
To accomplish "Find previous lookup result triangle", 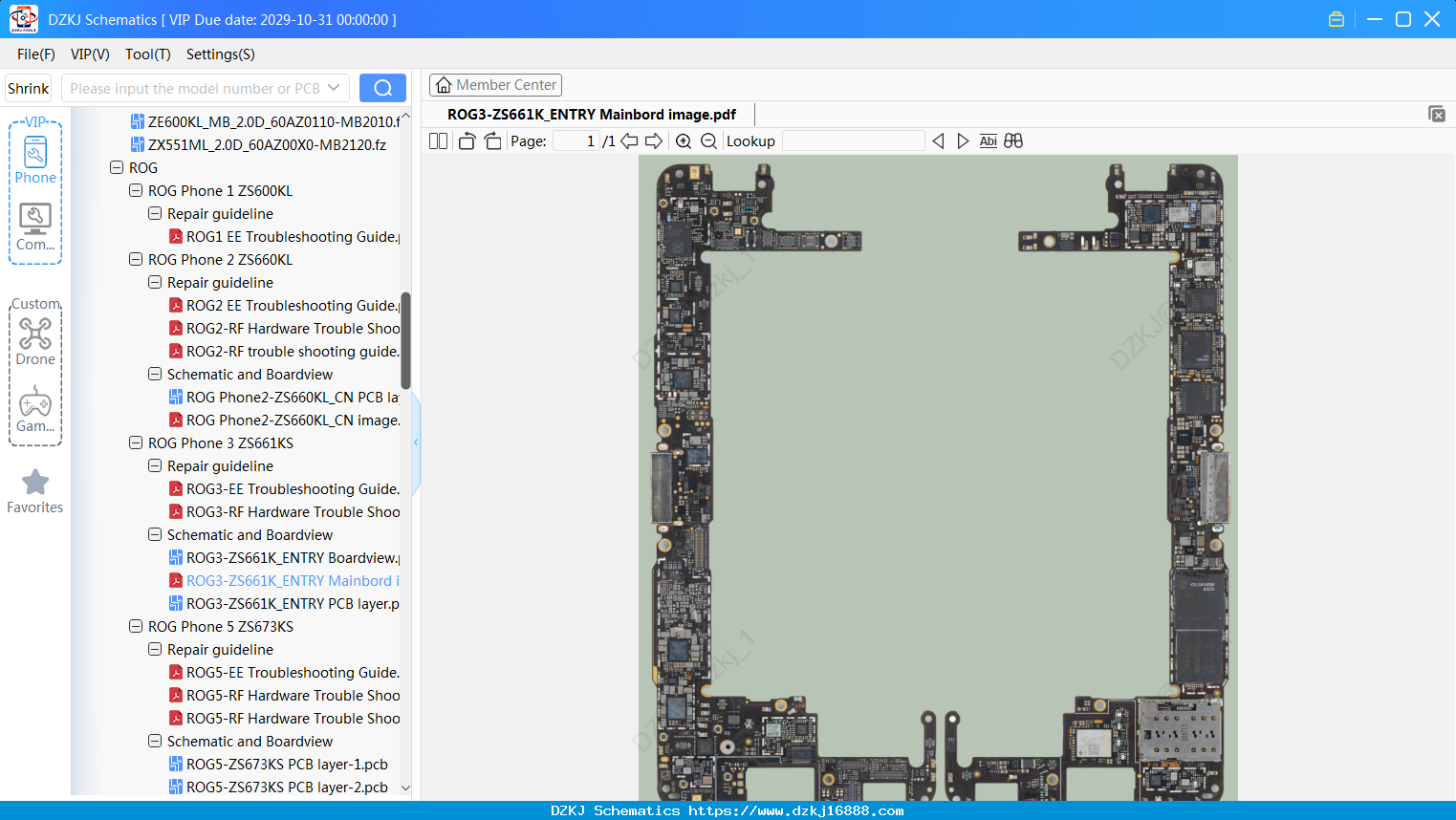I will [x=938, y=141].
